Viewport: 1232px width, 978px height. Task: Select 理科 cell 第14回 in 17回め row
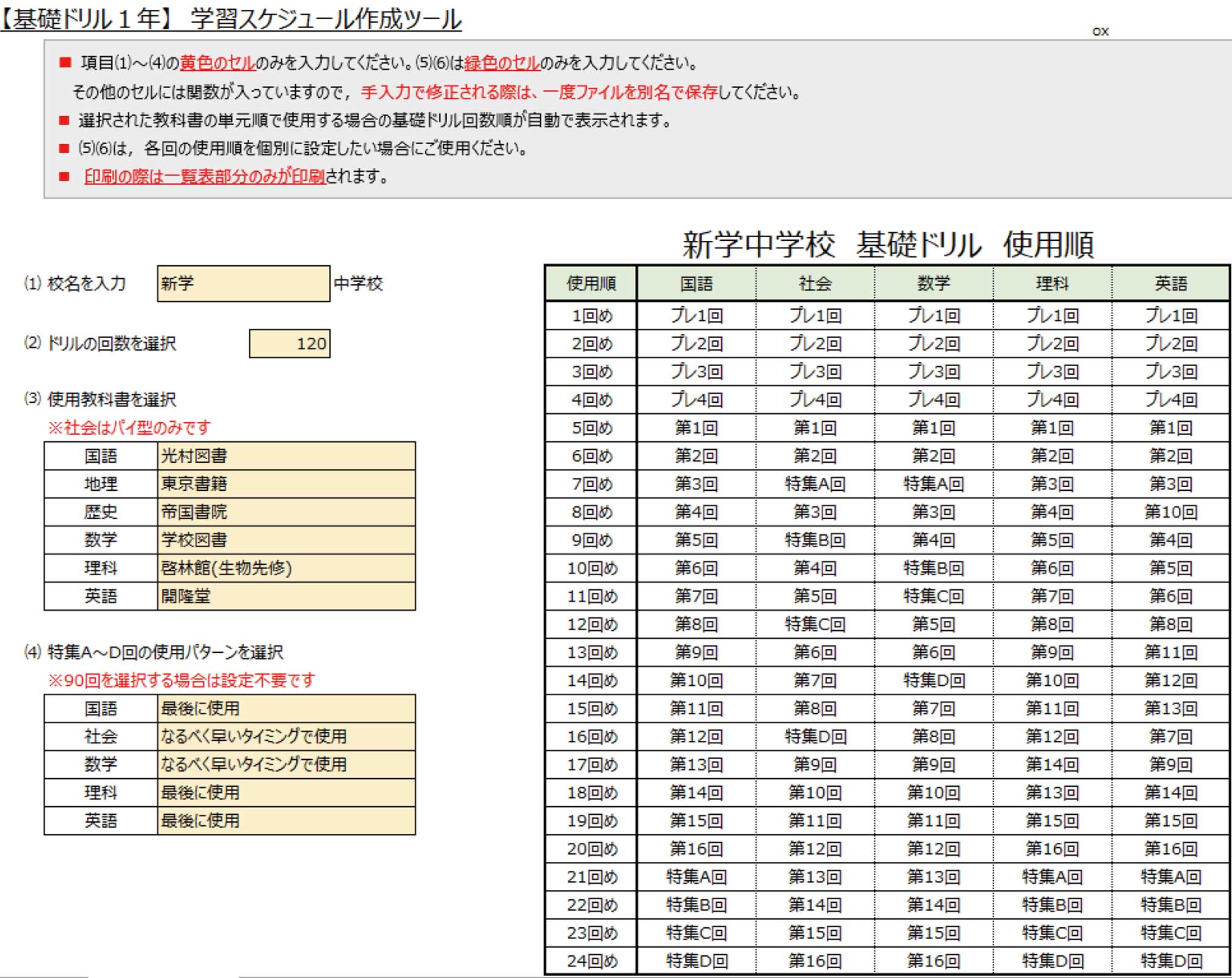click(x=1052, y=765)
